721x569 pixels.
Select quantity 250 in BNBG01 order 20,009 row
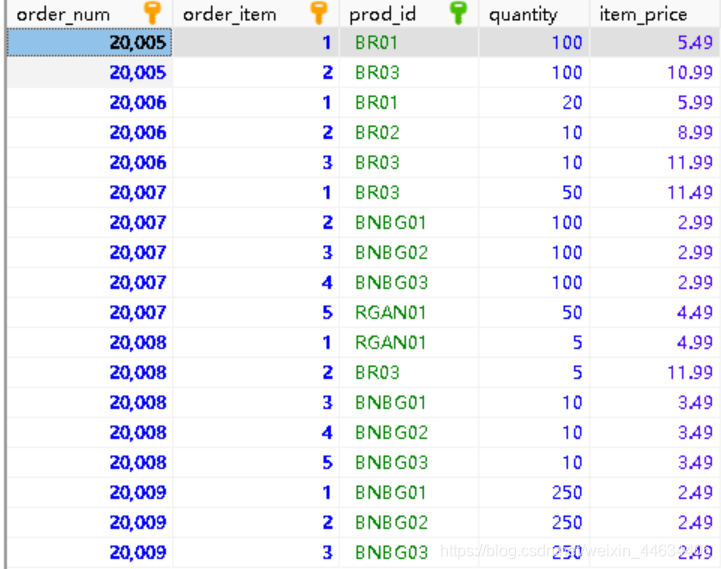coord(534,492)
